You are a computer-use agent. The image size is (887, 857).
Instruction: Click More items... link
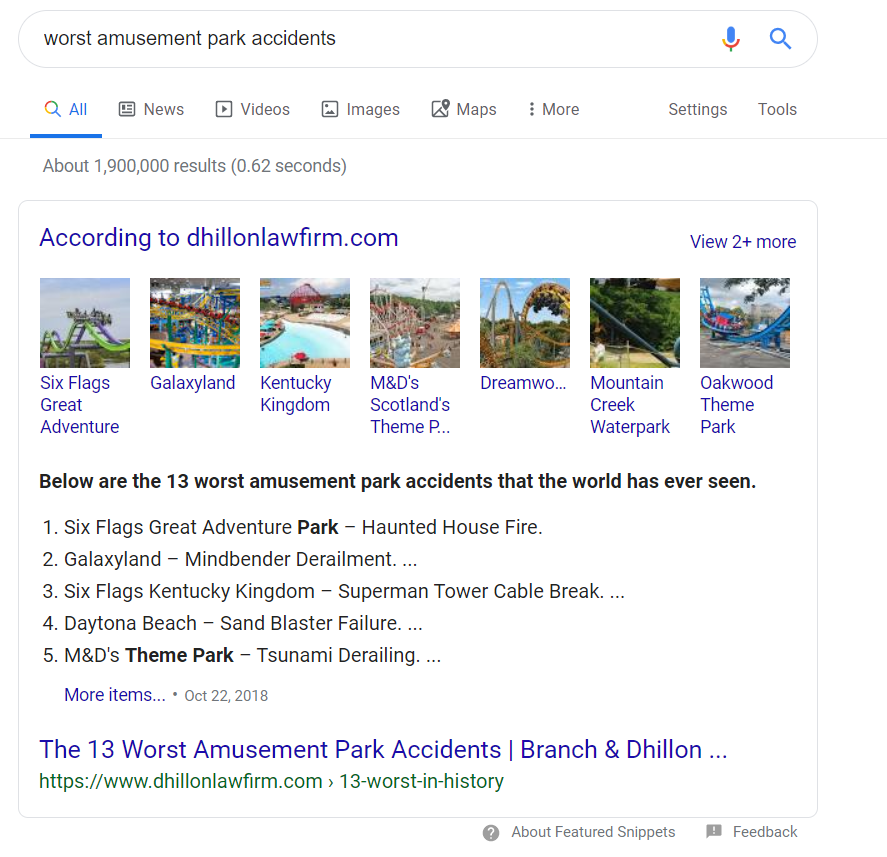pyautogui.click(x=115, y=695)
